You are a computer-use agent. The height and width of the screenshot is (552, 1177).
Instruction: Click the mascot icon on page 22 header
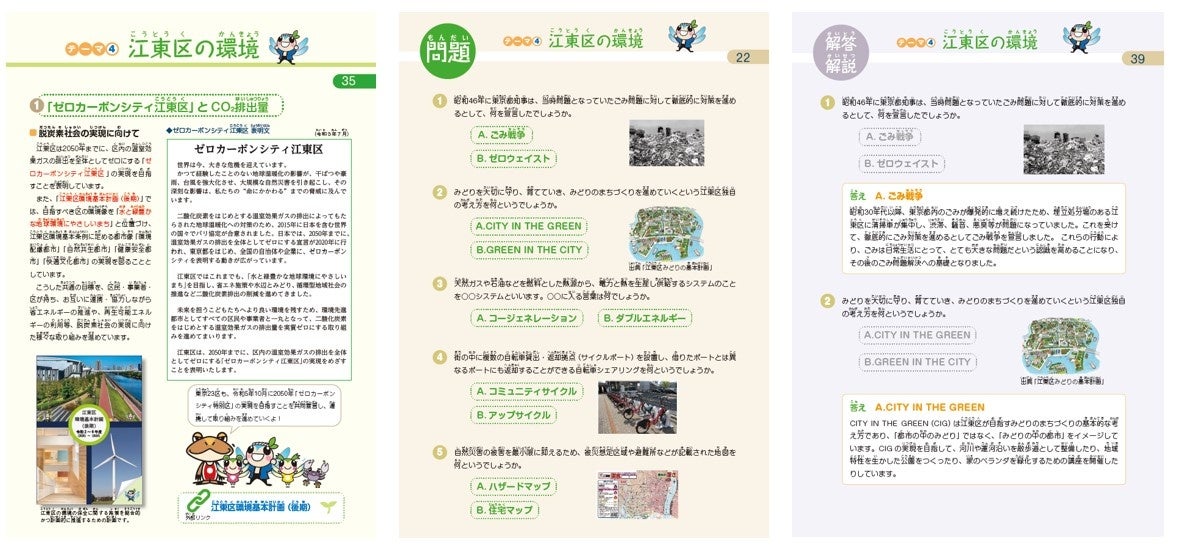(686, 35)
